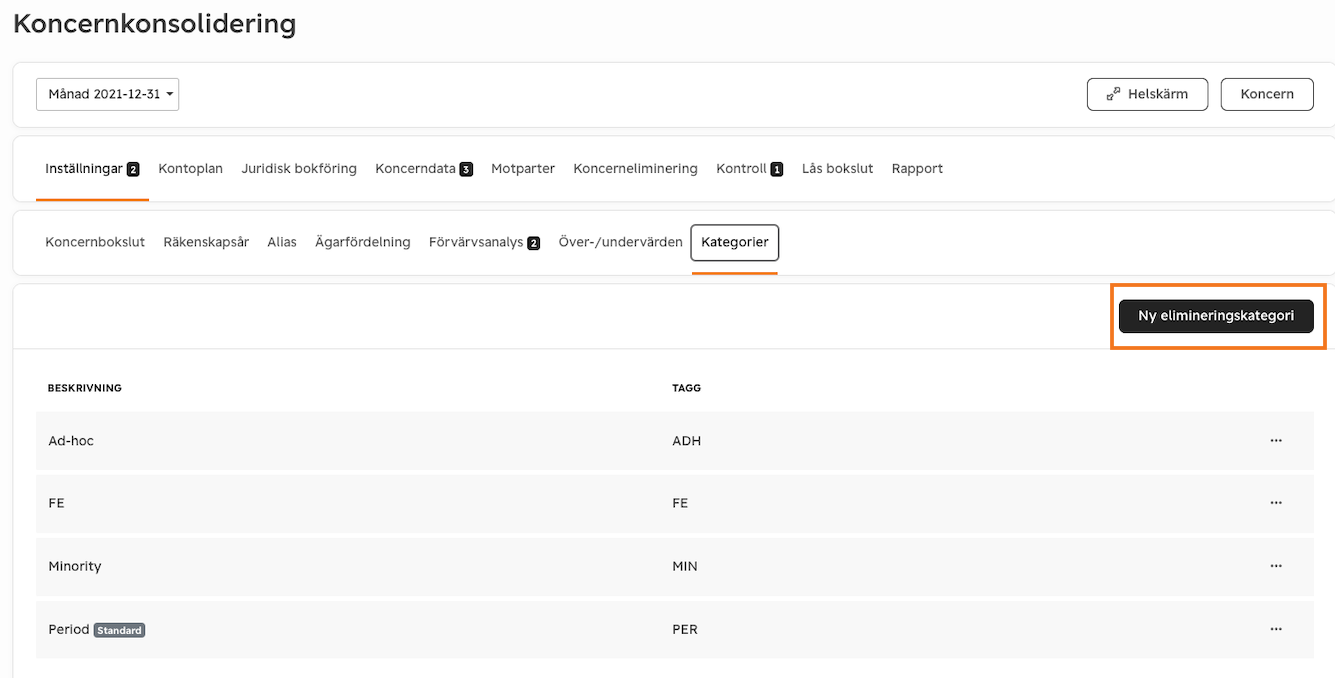Click the Koncernkonsolidering page heading
This screenshot has height=678, width=1335.
155,23
